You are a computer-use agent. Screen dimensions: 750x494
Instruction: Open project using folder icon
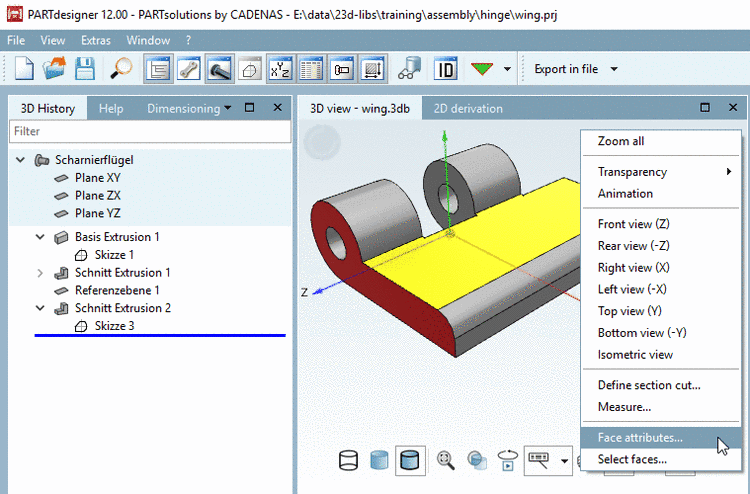pyautogui.click(x=54, y=69)
